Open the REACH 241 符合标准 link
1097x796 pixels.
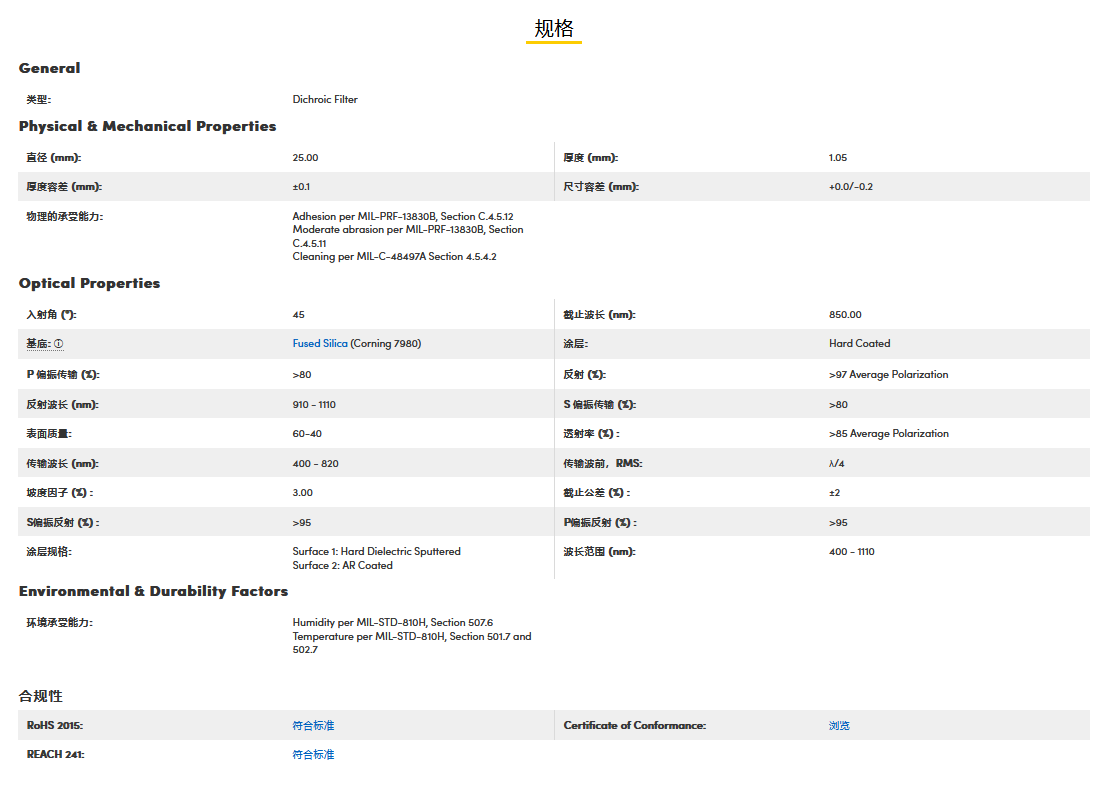click(x=313, y=755)
